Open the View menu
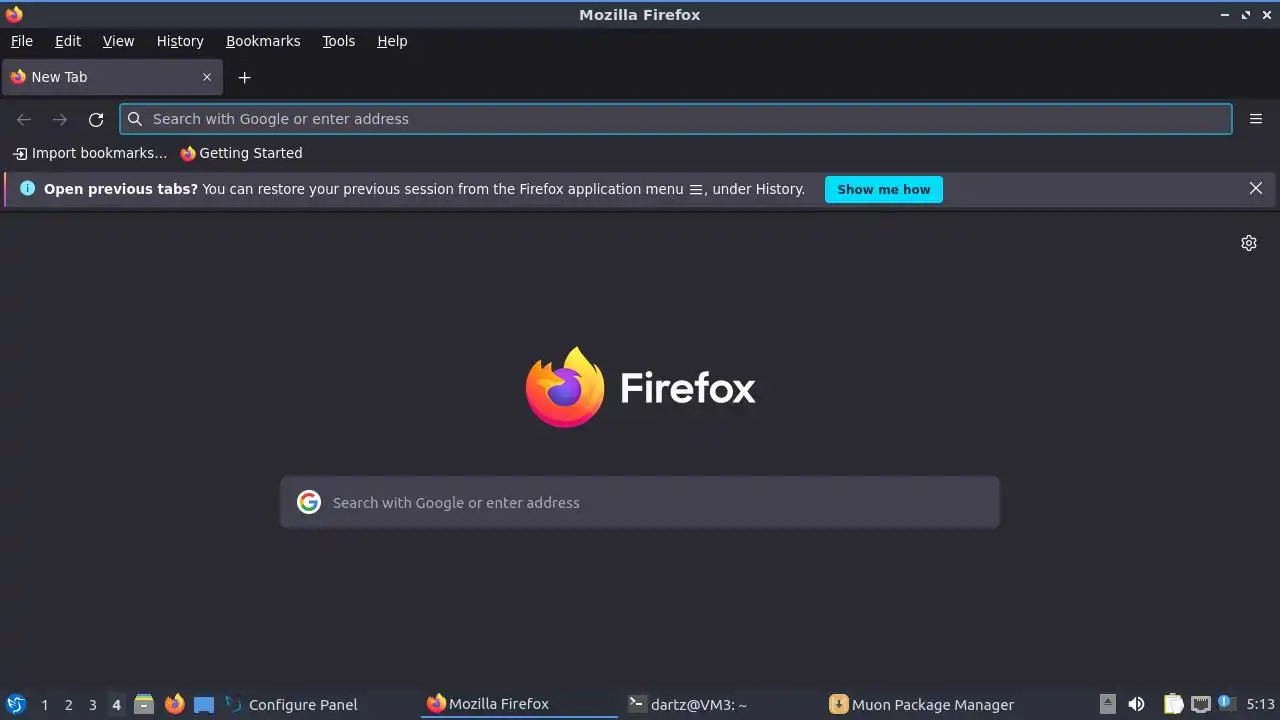This screenshot has height=720, width=1280. click(x=118, y=41)
